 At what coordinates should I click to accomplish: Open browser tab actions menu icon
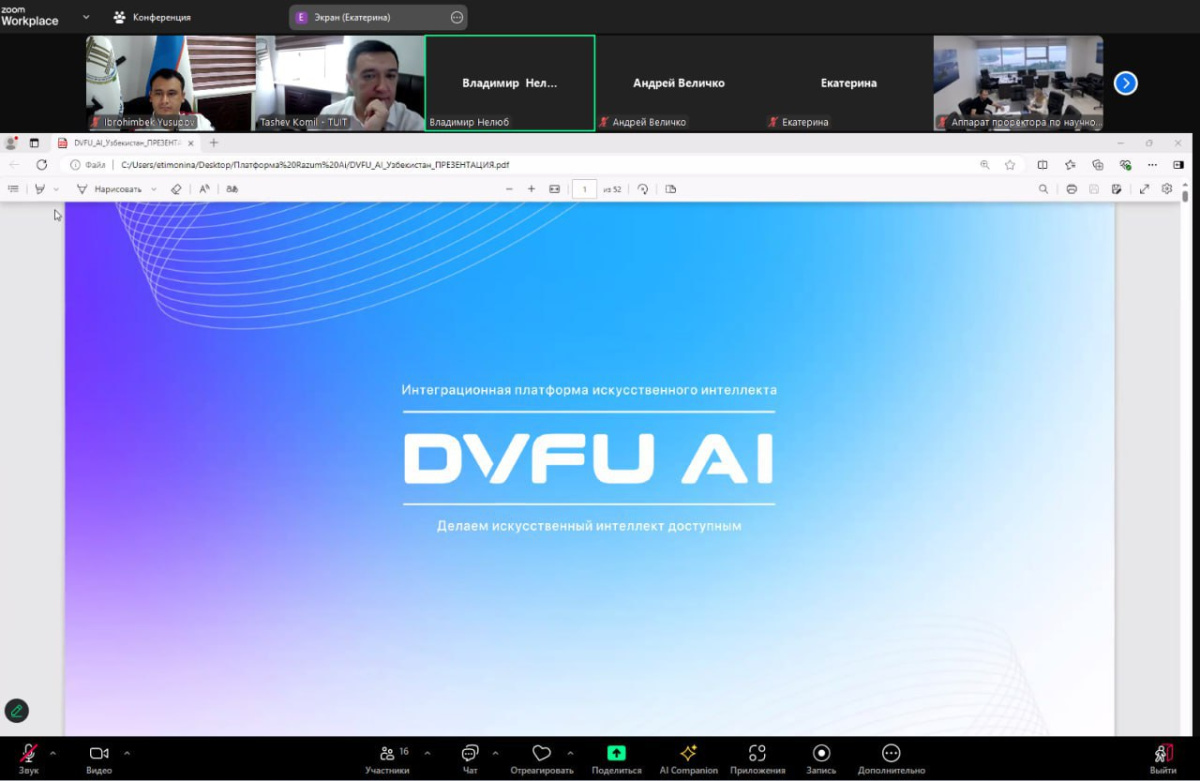pyautogui.click(x=34, y=143)
